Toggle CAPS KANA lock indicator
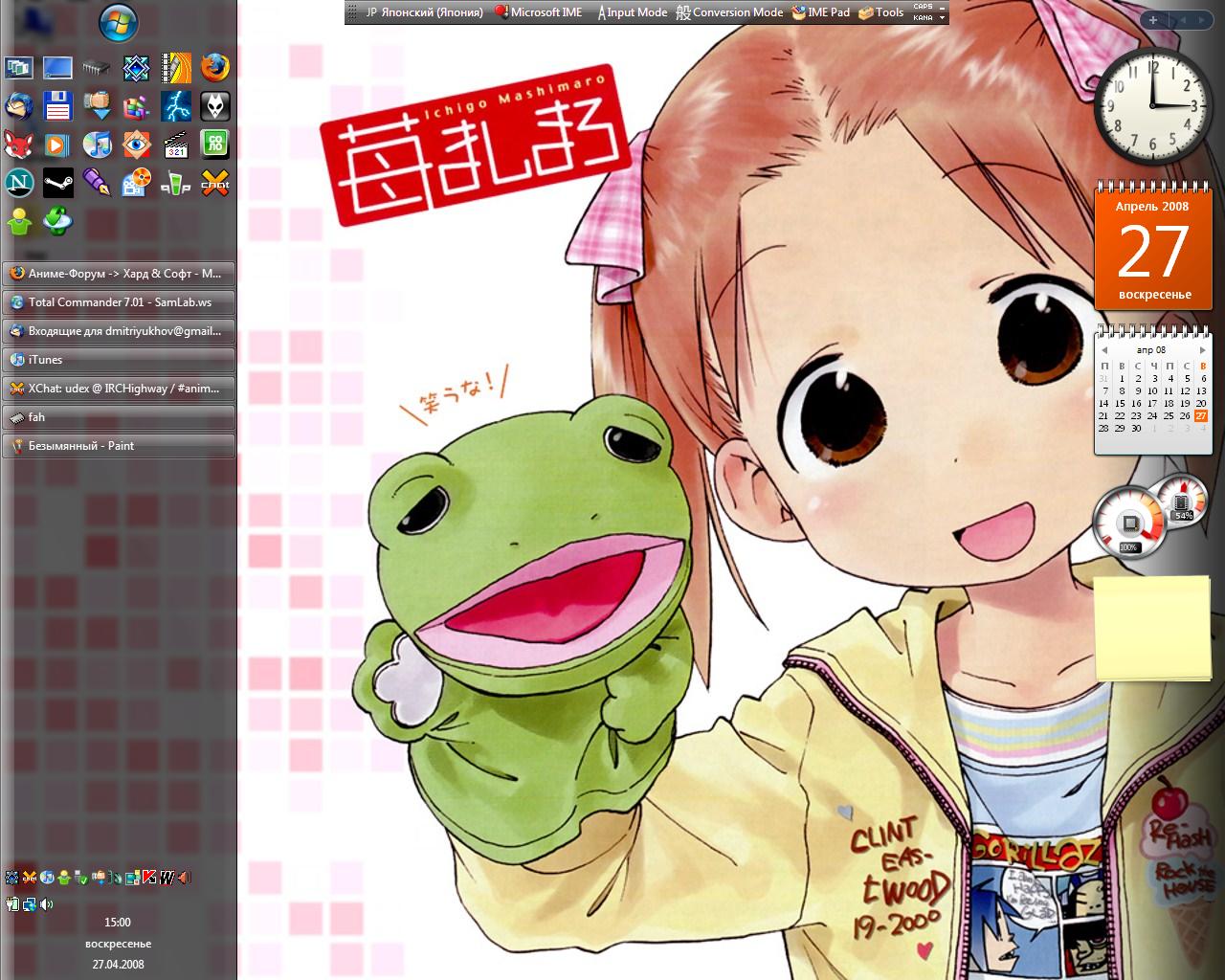Image resolution: width=1225 pixels, height=980 pixels. click(924, 12)
